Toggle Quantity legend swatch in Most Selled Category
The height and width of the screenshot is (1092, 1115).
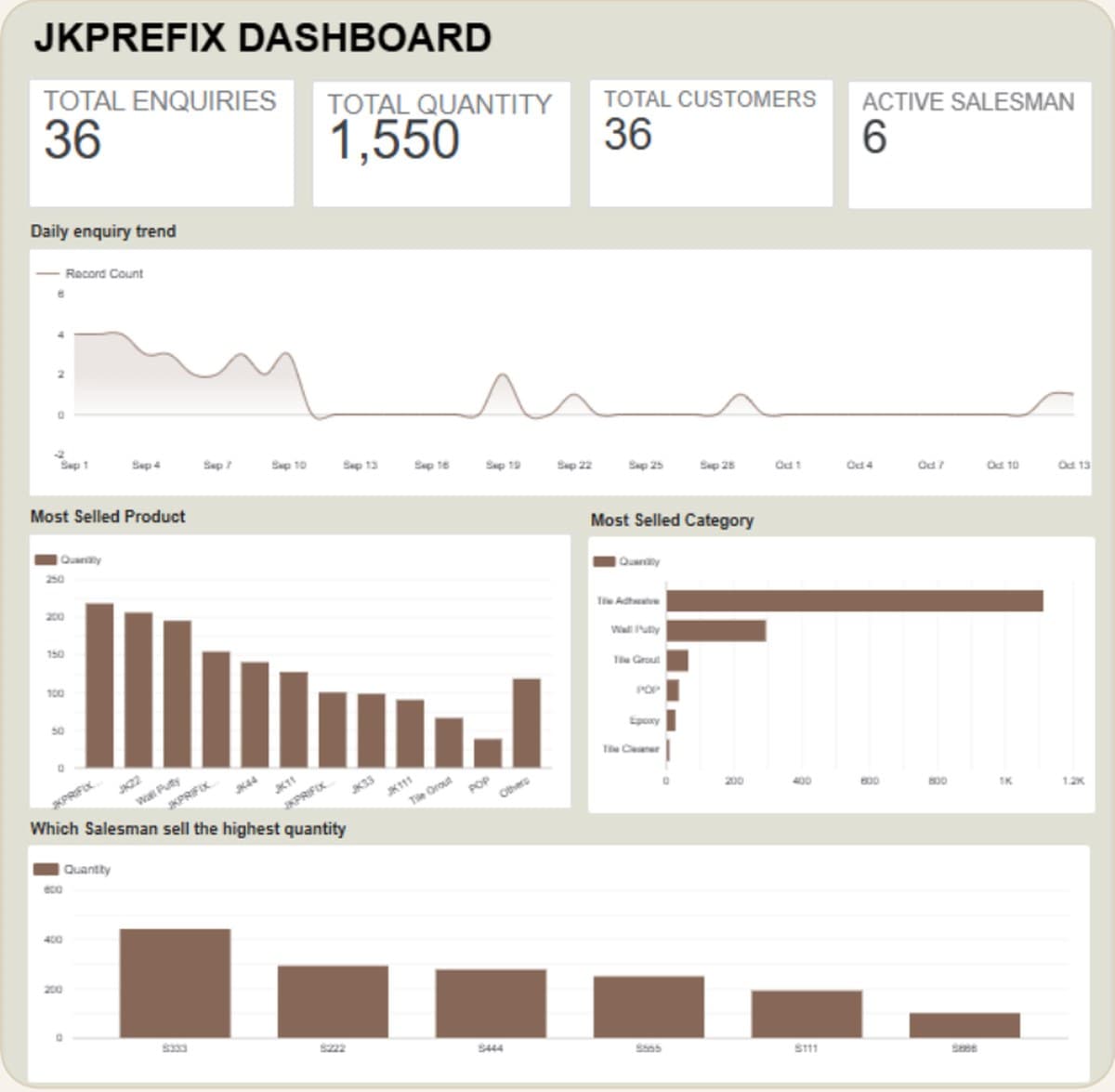(x=604, y=561)
